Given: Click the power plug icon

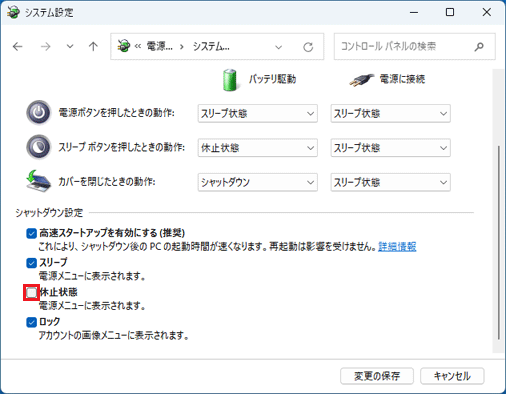Looking at the screenshot, I should point(362,80).
